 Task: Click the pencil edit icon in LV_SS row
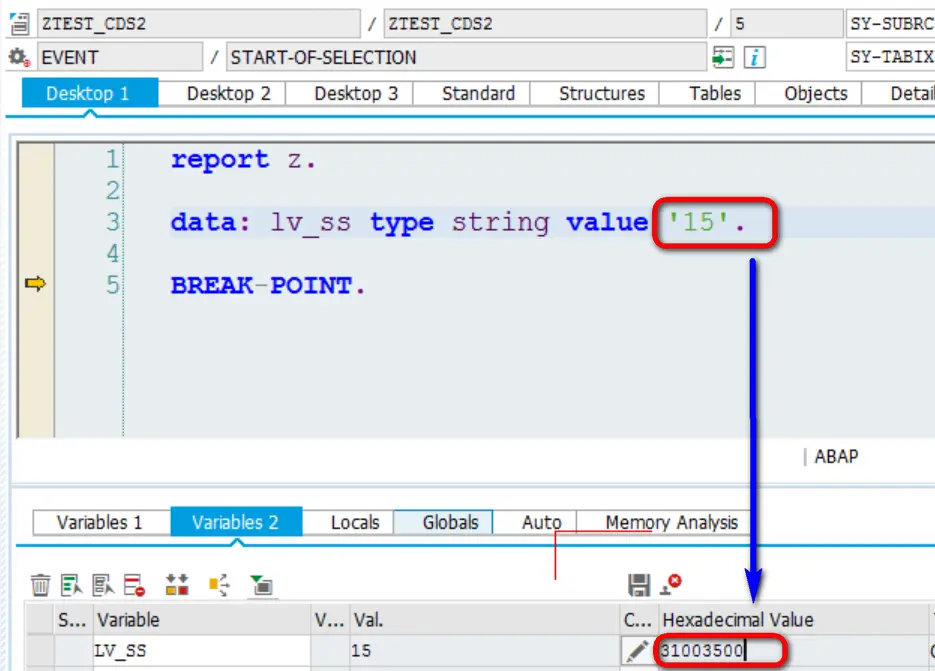[637, 651]
